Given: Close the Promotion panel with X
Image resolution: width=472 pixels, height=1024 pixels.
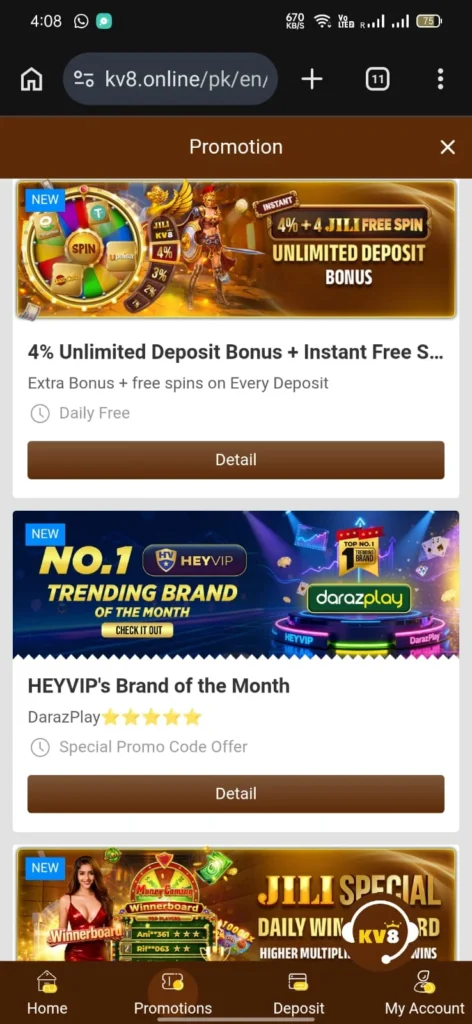Looking at the screenshot, I should [447, 147].
